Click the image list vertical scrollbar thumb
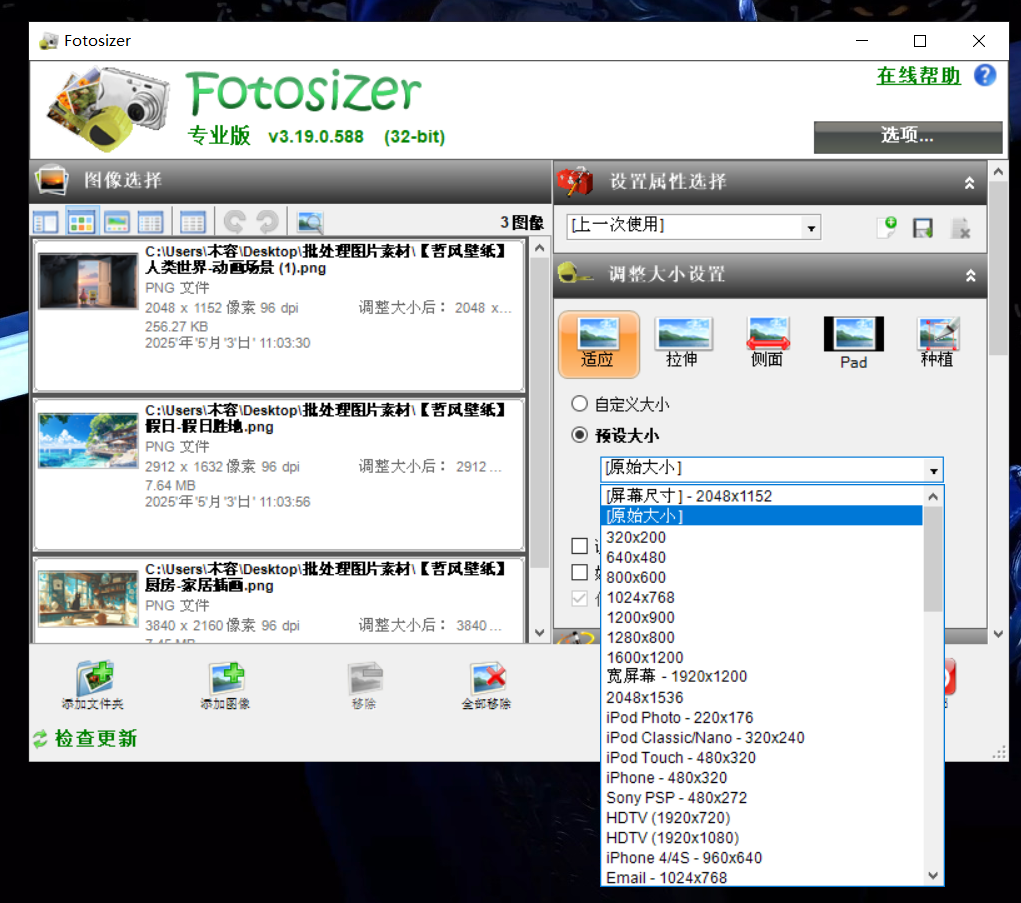The height and width of the screenshot is (903, 1021). tap(539, 413)
